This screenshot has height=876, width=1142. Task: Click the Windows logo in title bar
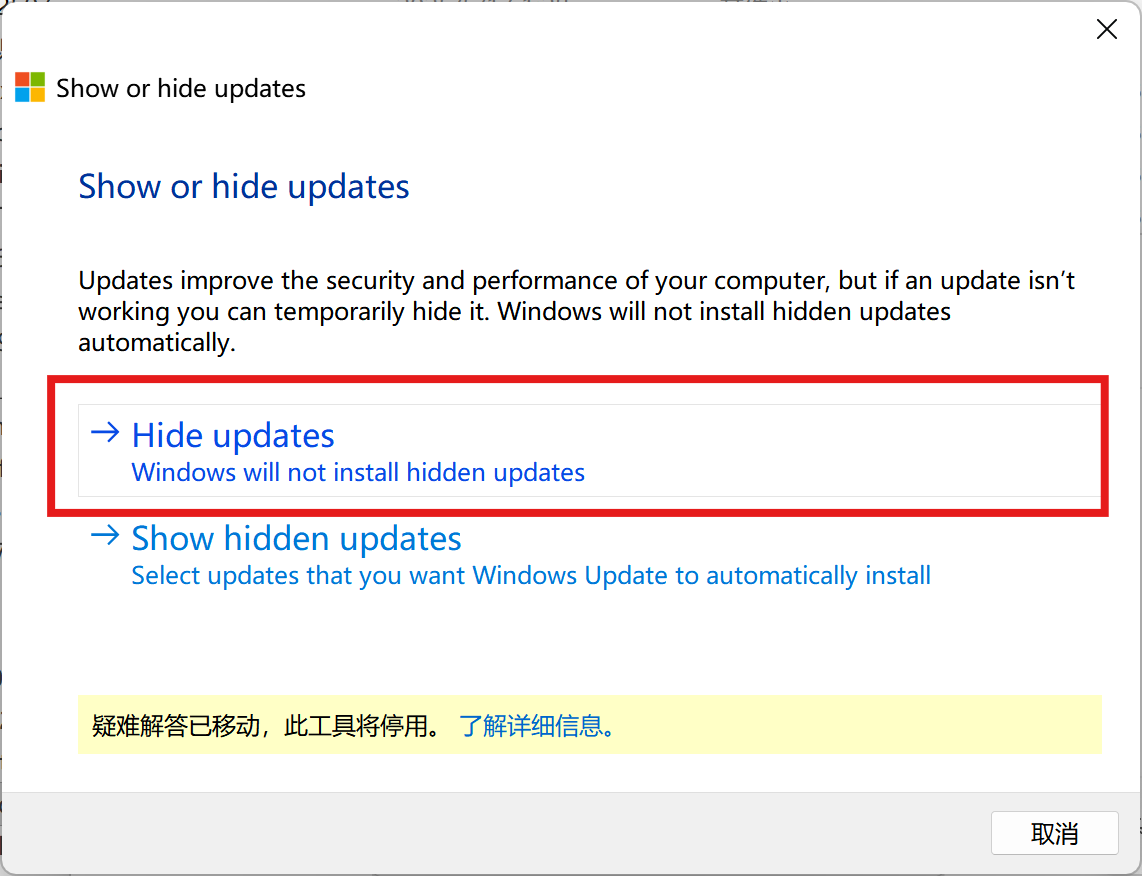pos(30,87)
